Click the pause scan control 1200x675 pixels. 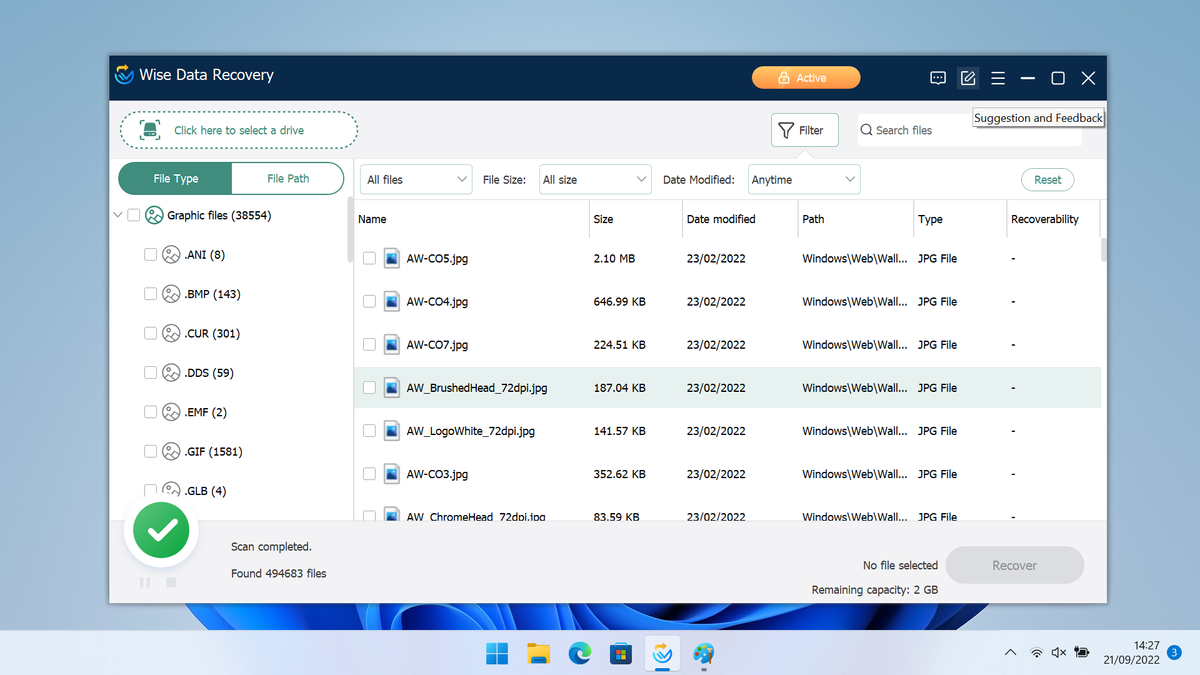(x=144, y=581)
